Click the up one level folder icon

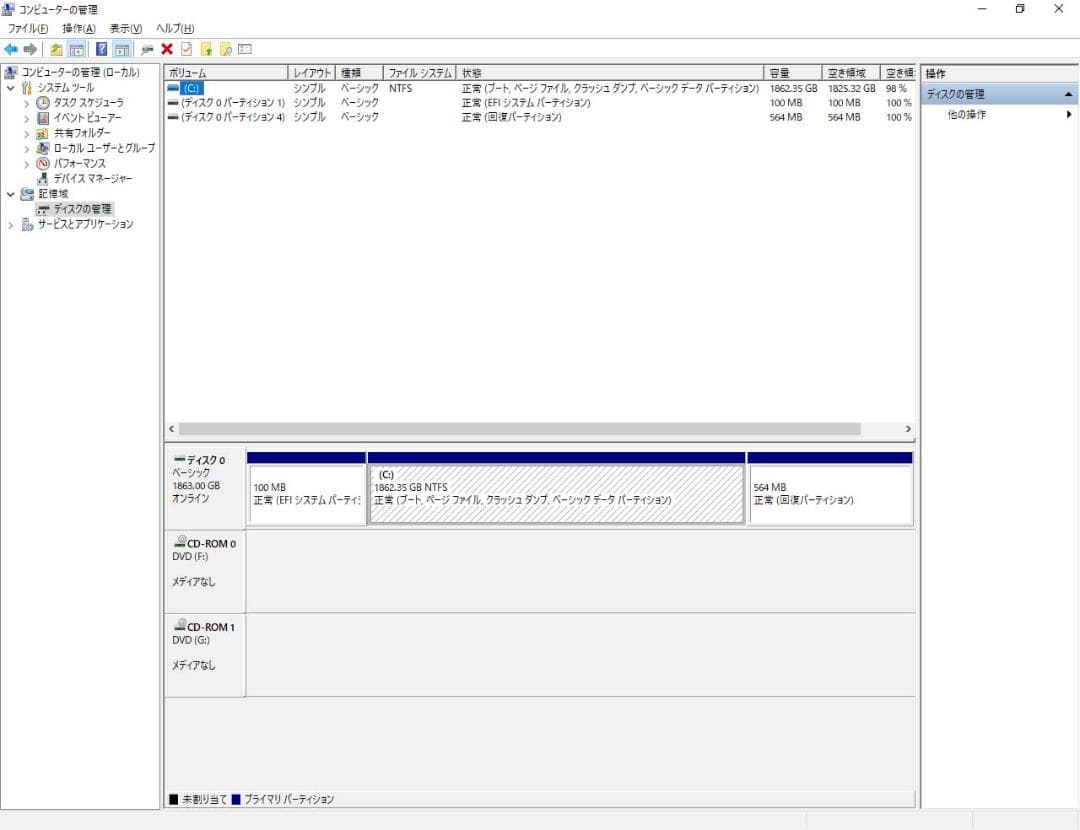[56, 49]
